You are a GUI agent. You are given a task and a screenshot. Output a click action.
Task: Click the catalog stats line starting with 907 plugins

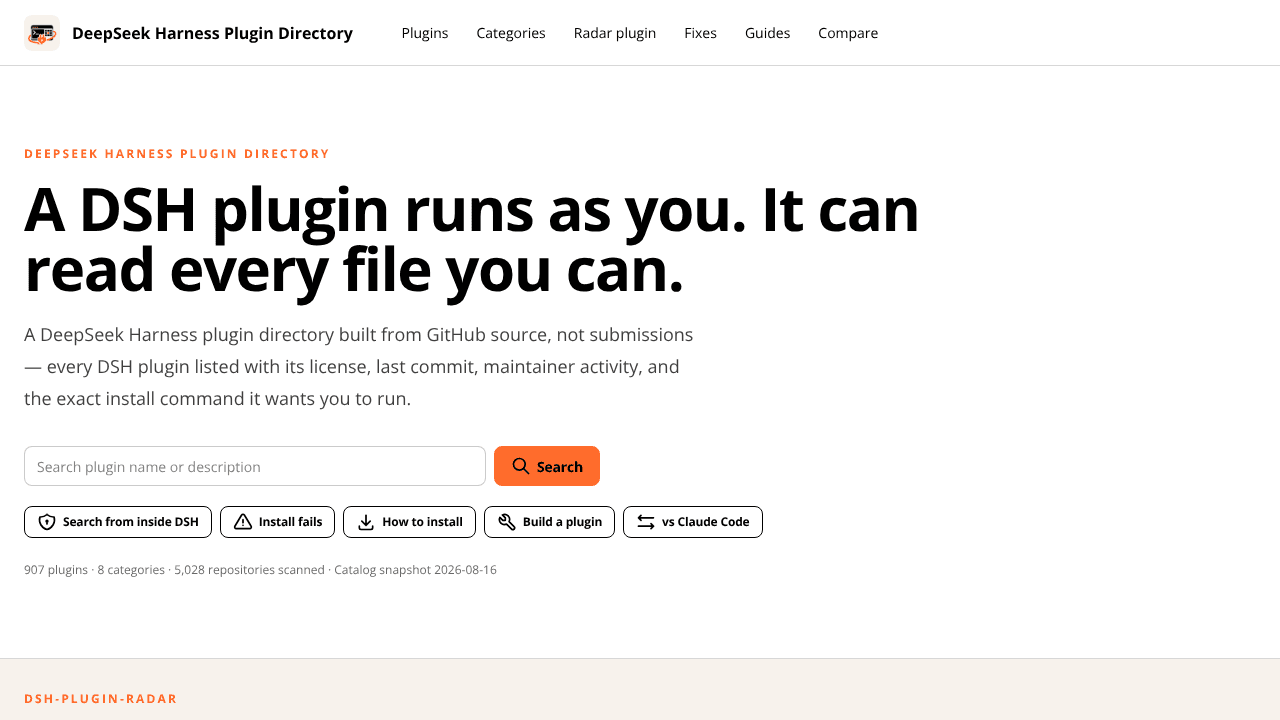[x=260, y=570]
